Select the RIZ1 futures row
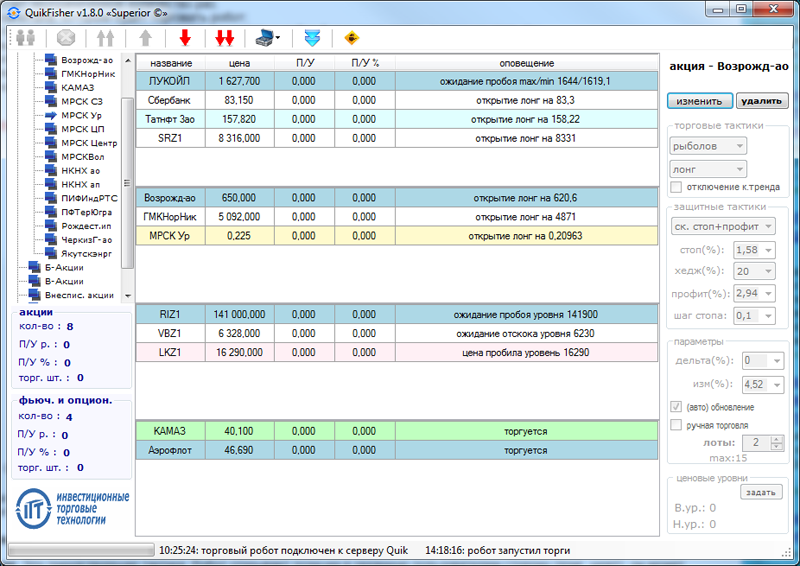Screen dimensions: 800x566 [397, 314]
